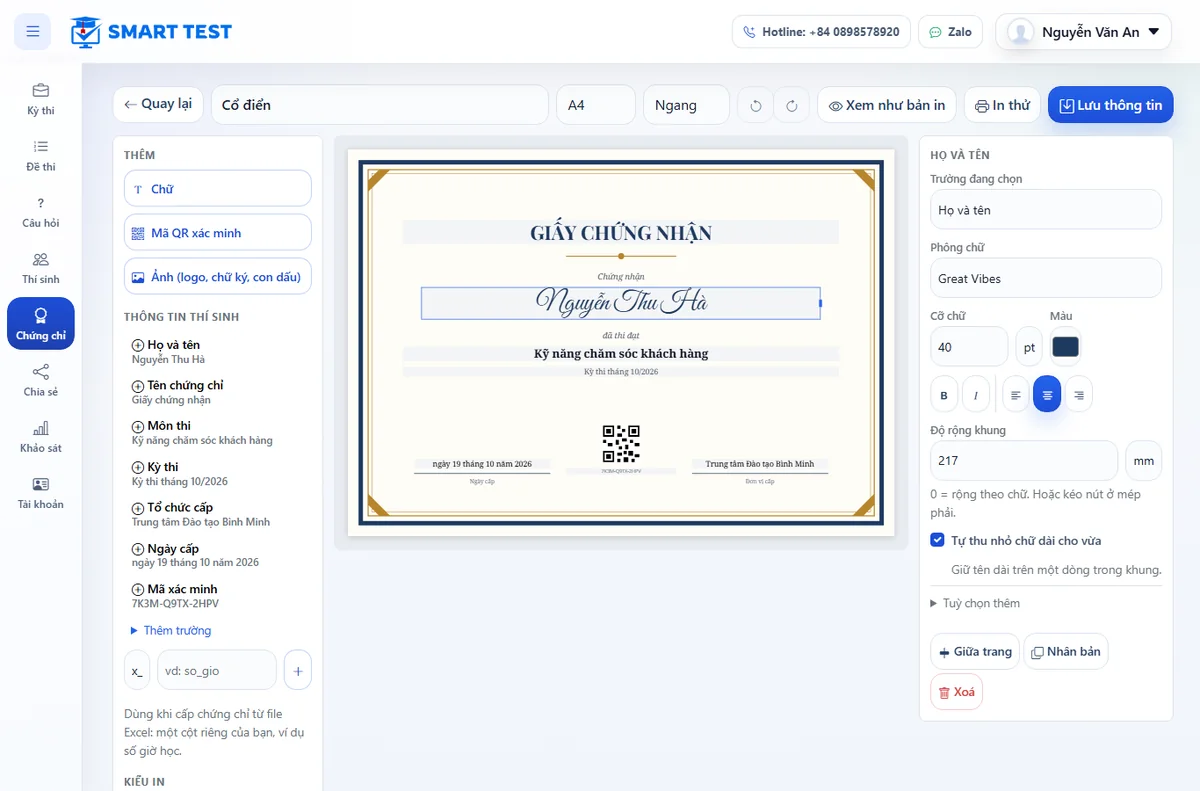The image size is (1200, 791).
Task: Expand Thêm trường disclosure
Action: click(x=171, y=631)
